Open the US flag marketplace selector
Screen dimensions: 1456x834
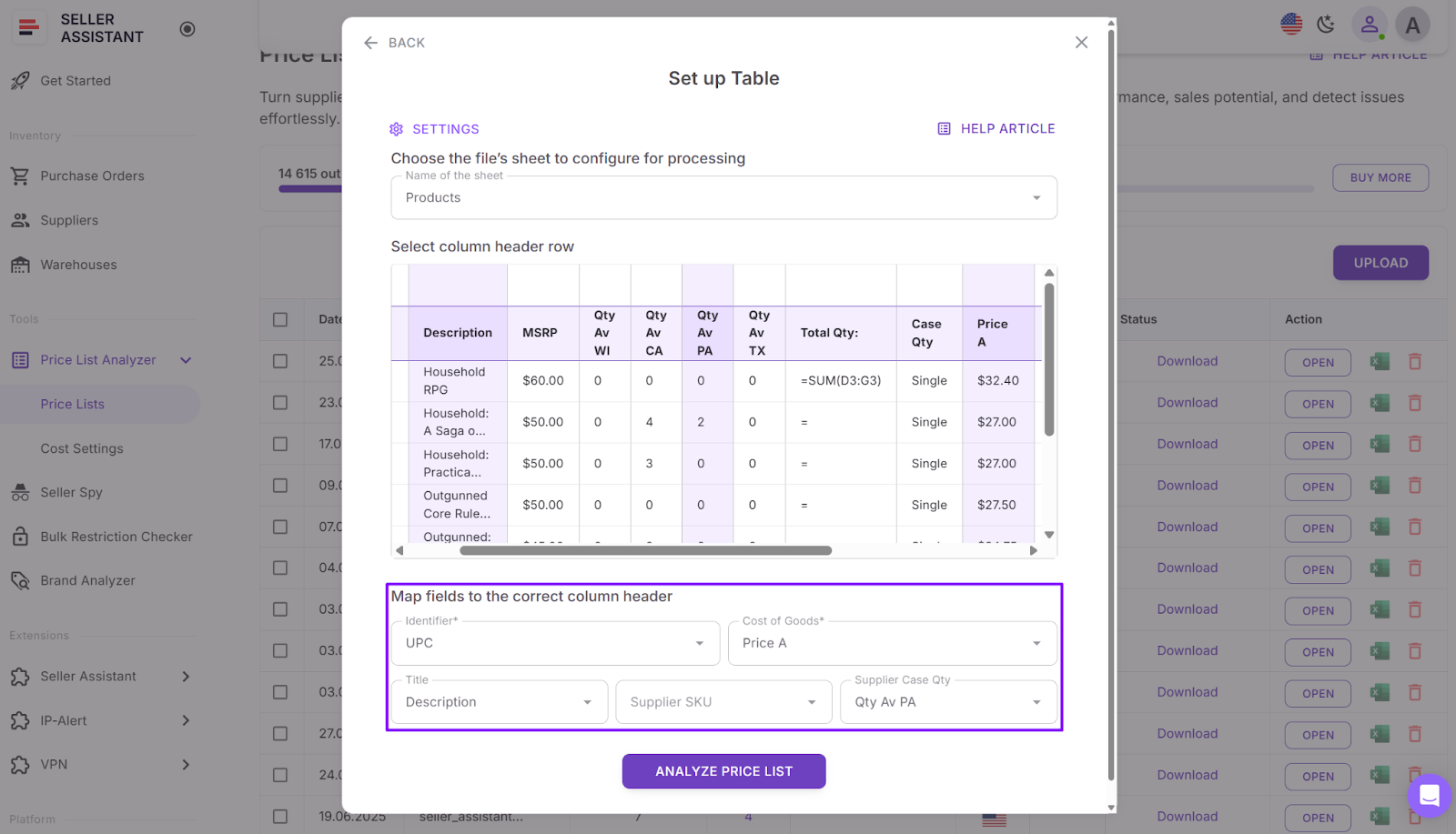click(1290, 25)
